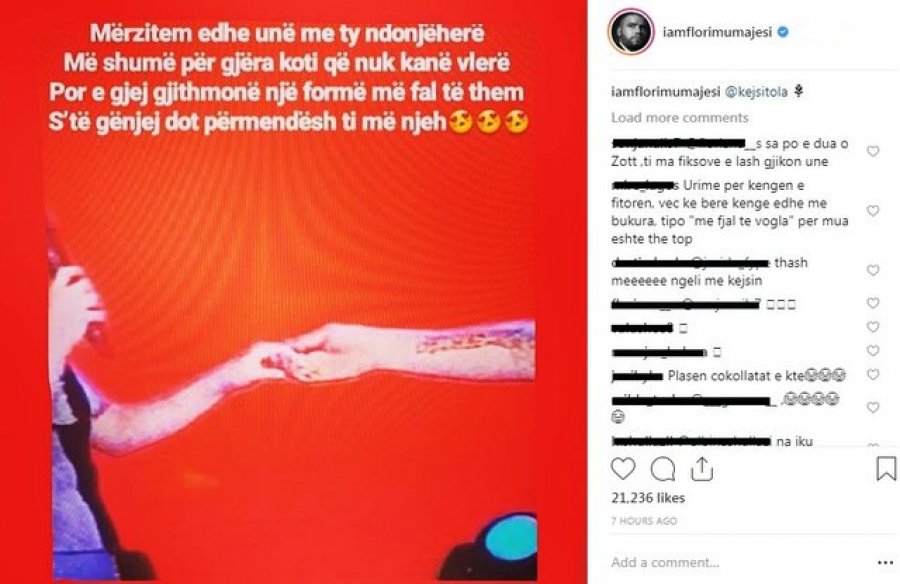Open the three-dot more options menu
The width and height of the screenshot is (900, 584).
pos(886,563)
